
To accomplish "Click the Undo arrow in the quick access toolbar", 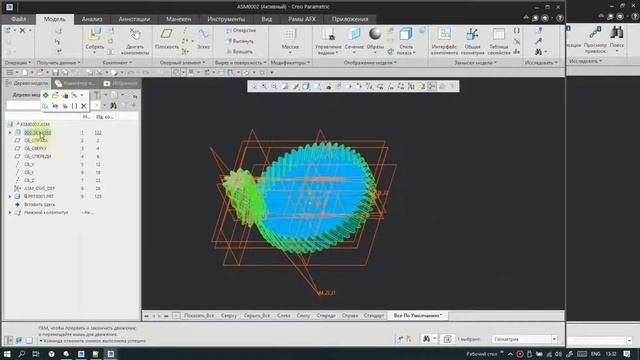I will (131, 73).
